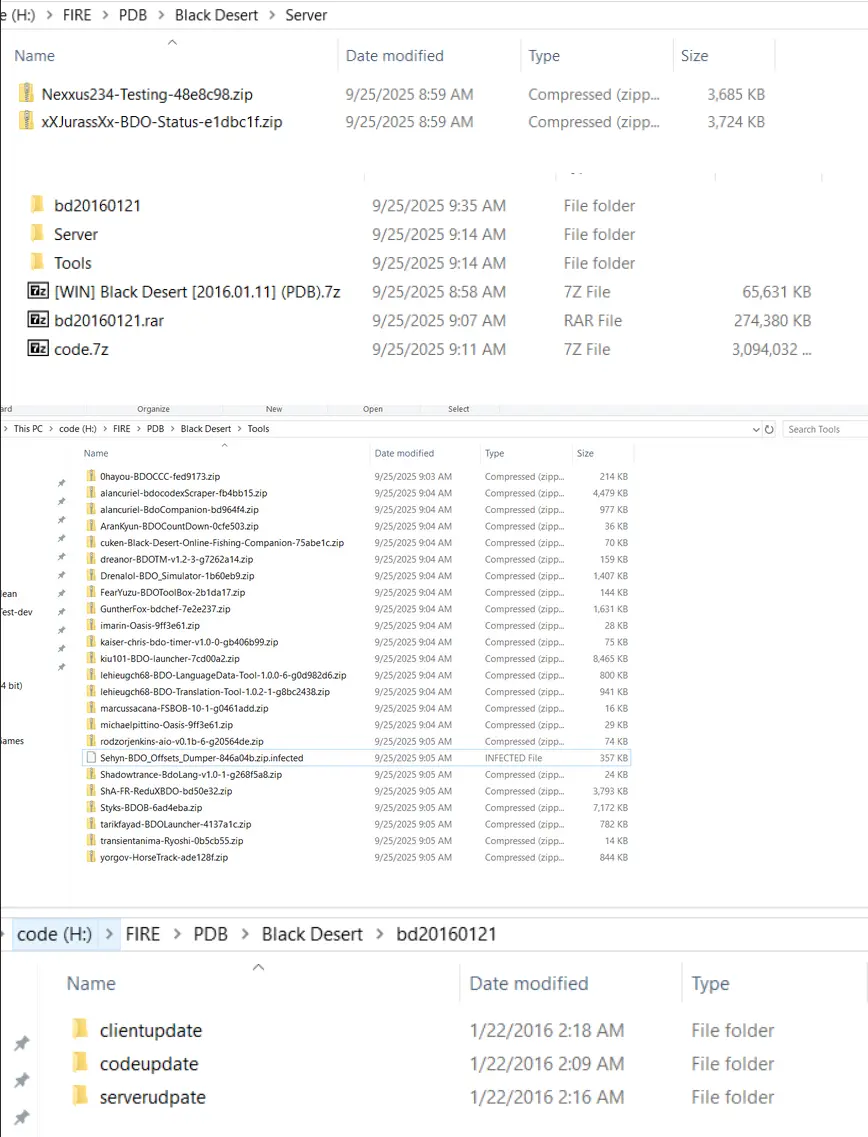Click zip icon of FearYuzu-BDOToolBox-2b1da17.zip
This screenshot has width=868, height=1137.
click(91, 592)
